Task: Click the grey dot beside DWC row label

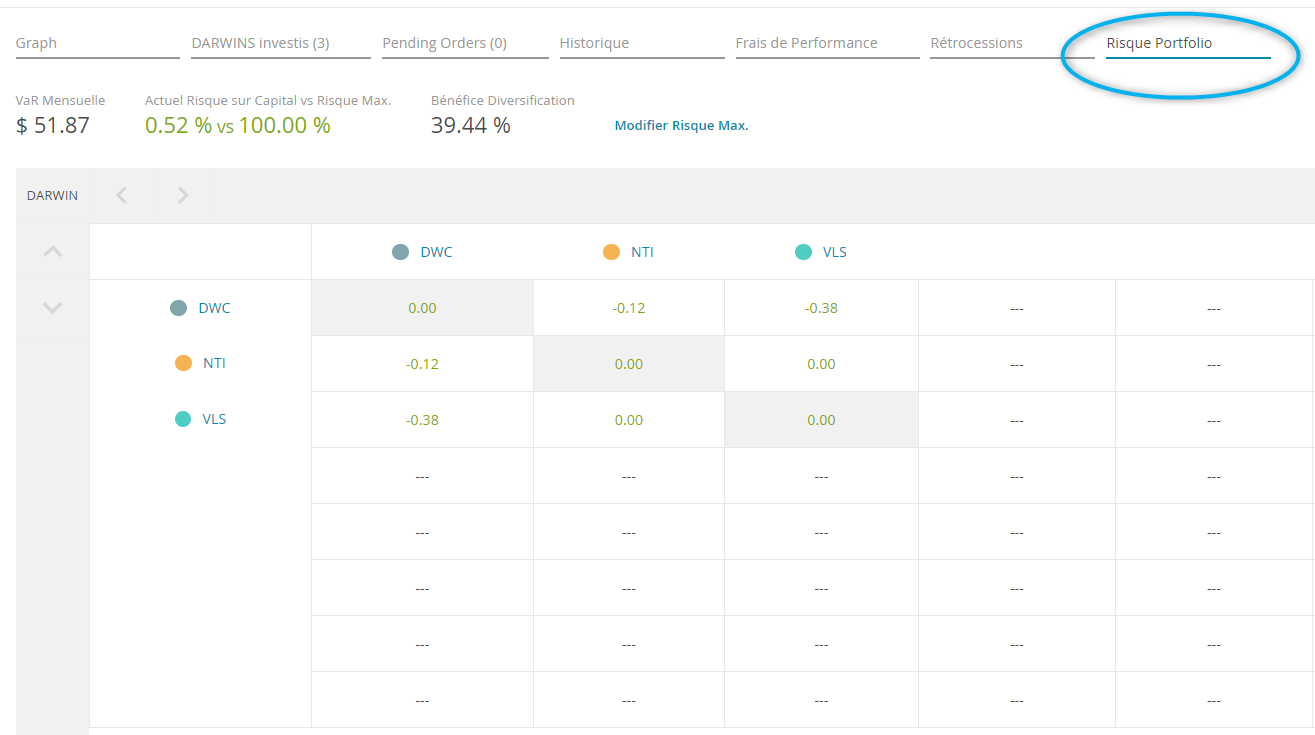Action: coord(179,308)
